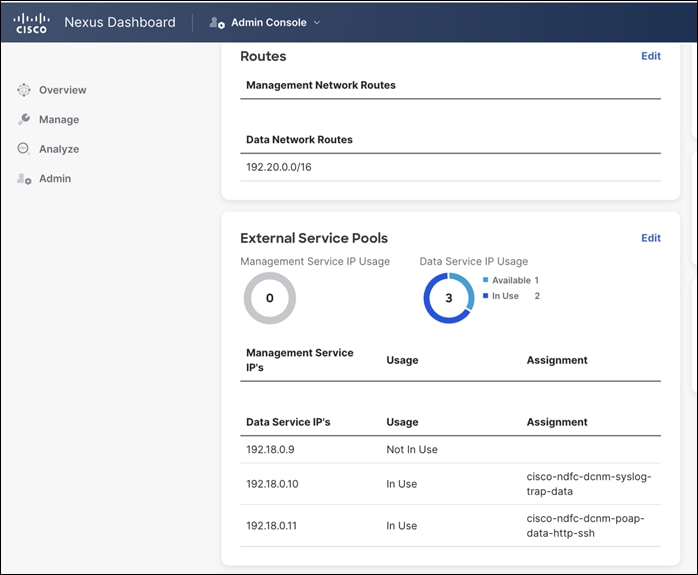Select the 192.18.0.11 data service IP
Screen dimensions: 698x575
click(x=271, y=526)
